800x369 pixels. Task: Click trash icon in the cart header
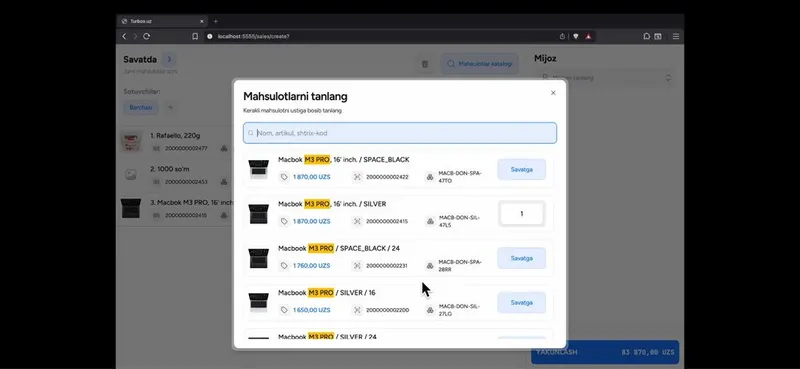[x=424, y=64]
